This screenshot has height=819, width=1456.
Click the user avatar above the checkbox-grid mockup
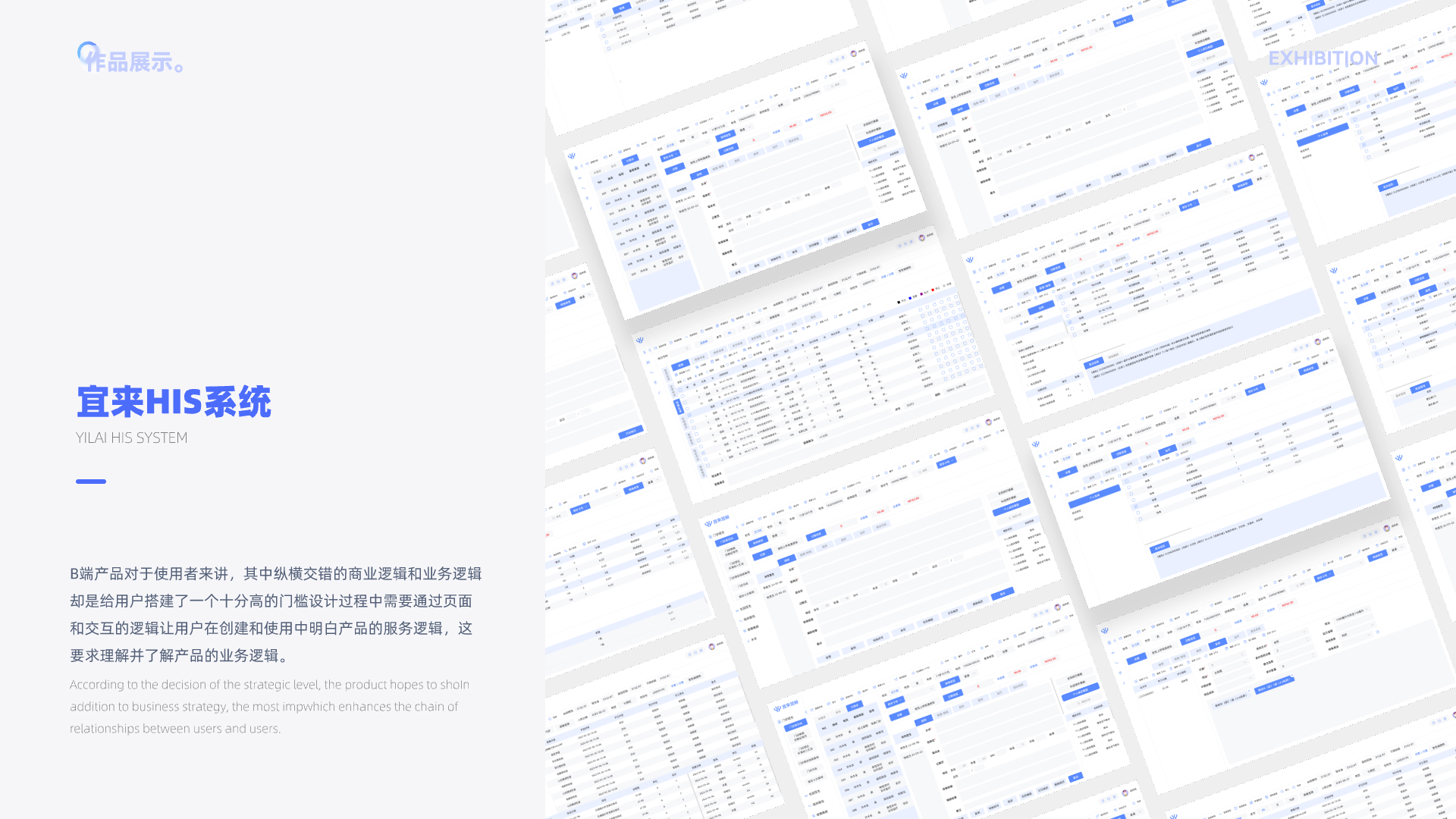[x=922, y=237]
